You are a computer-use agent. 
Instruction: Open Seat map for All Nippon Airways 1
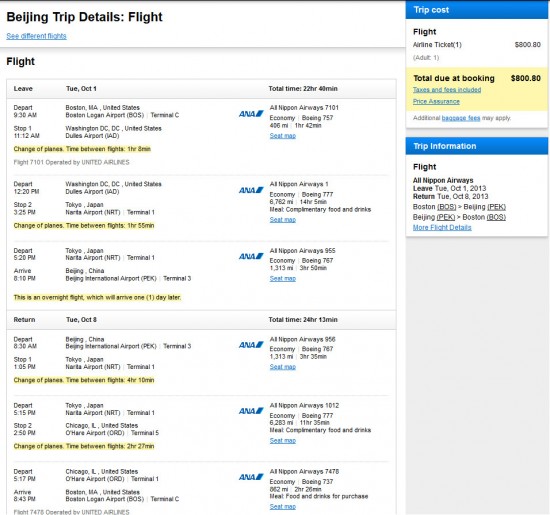283,220
